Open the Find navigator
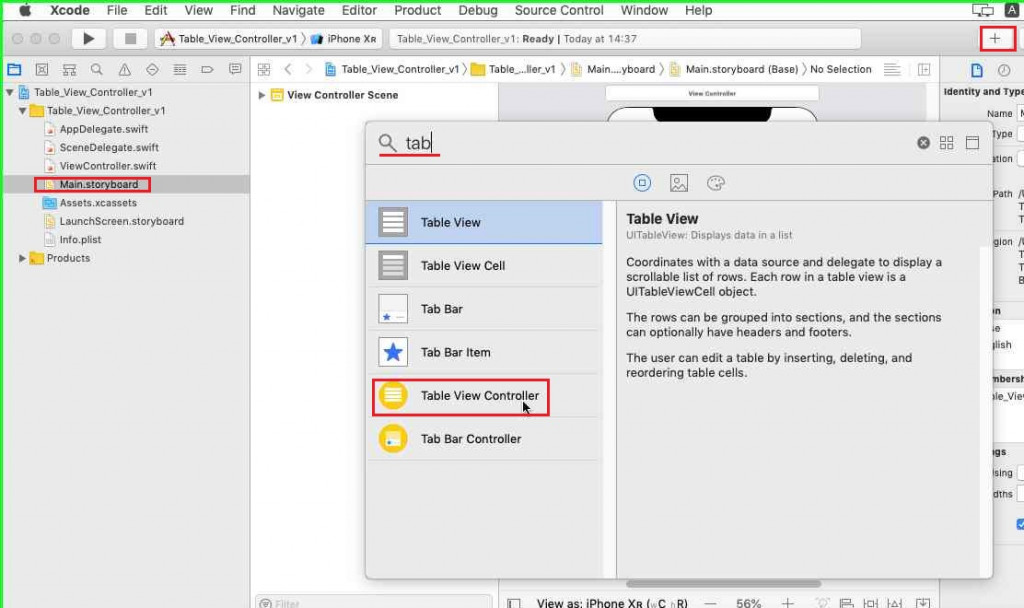 [97, 69]
